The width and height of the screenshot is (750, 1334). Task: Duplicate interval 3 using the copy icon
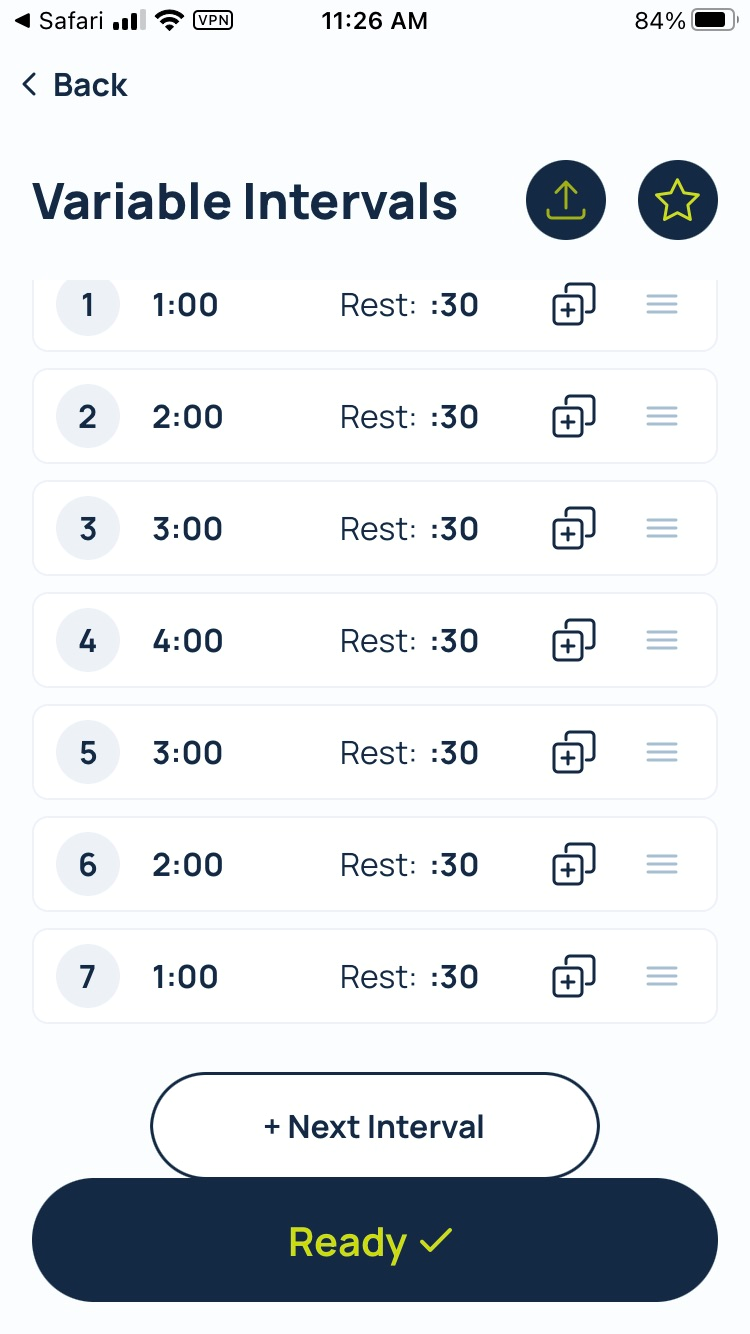(x=573, y=528)
